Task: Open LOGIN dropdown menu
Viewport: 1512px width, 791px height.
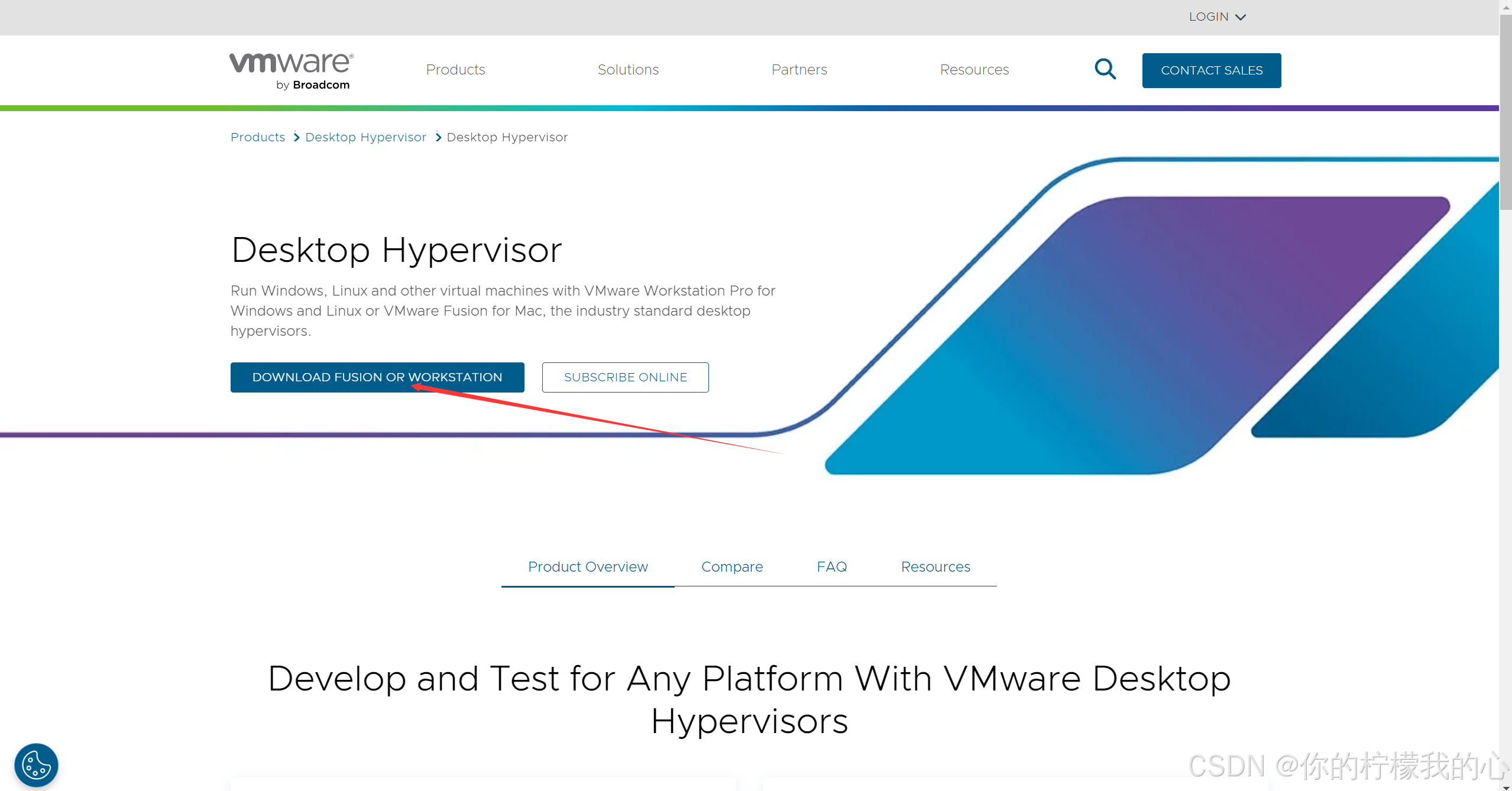Action: (x=1215, y=17)
